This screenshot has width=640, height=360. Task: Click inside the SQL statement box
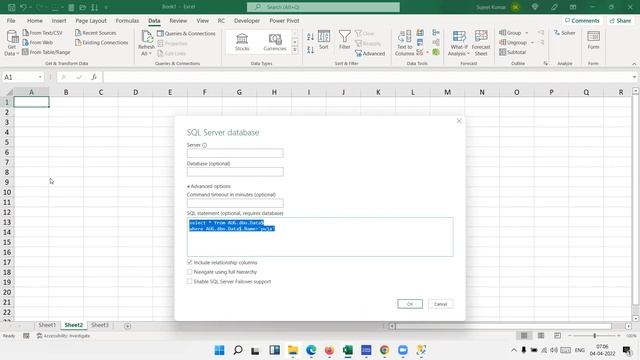coord(320,237)
